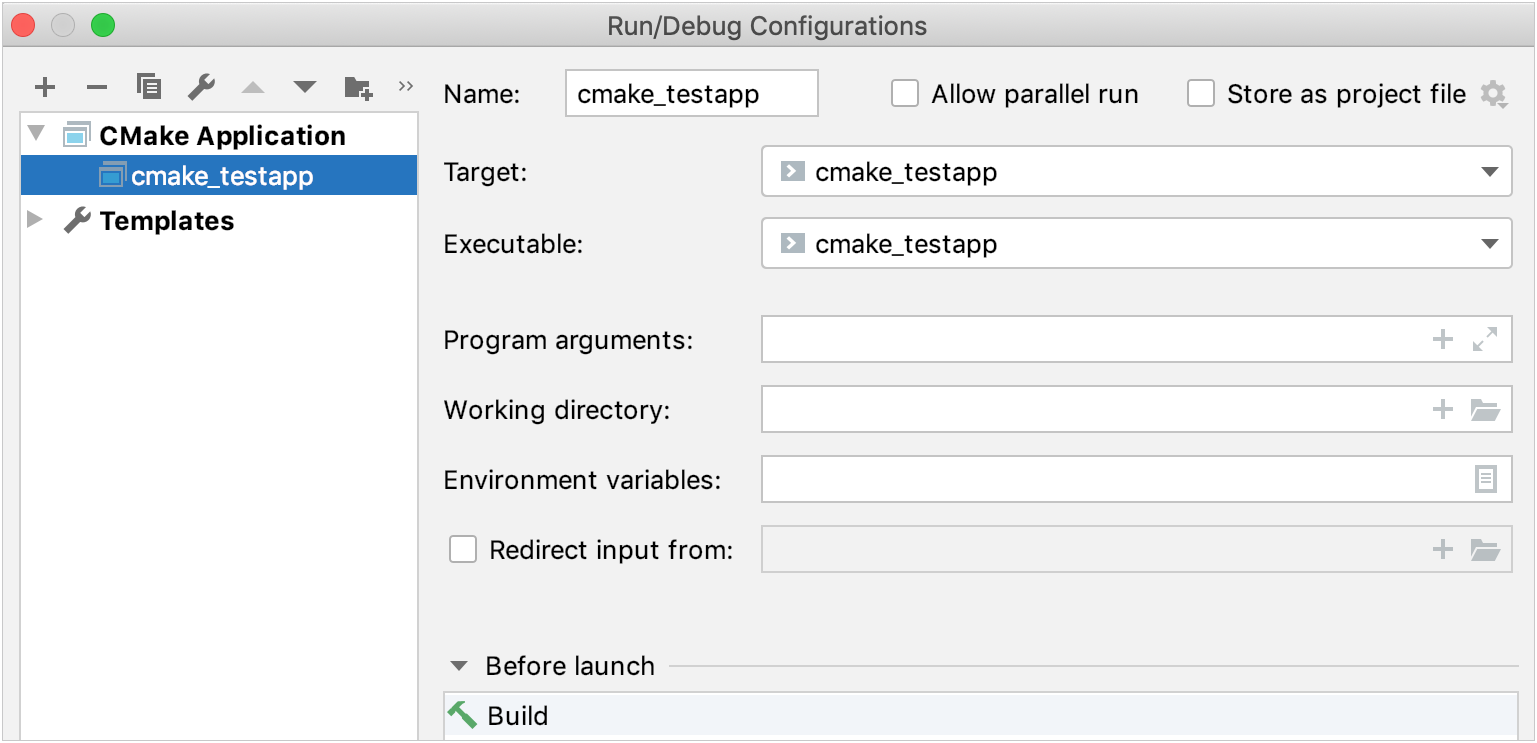1537x743 pixels.
Task: Open the environment variables editor icon
Action: (x=1487, y=479)
